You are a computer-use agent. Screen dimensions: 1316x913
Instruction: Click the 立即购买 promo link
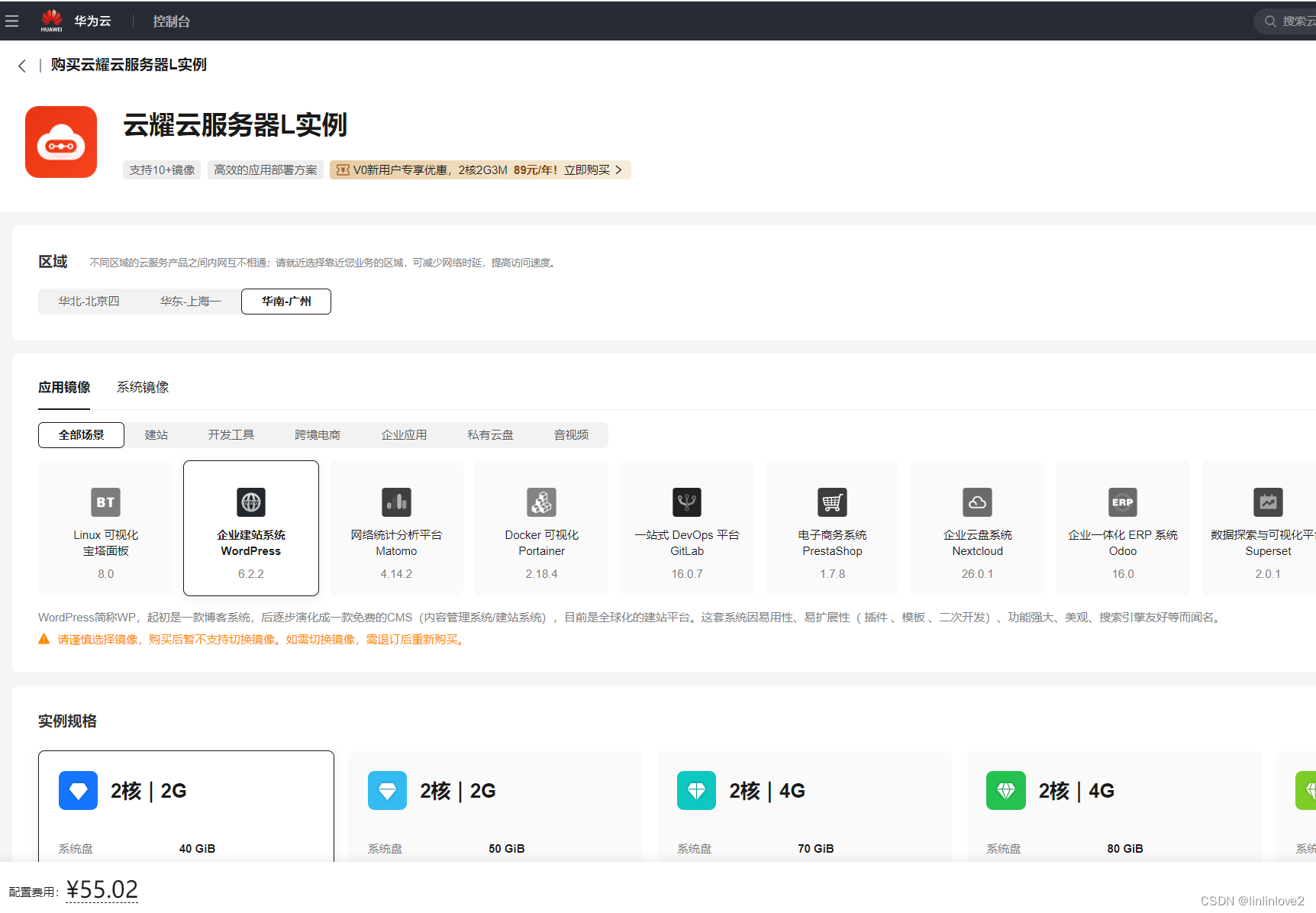point(587,170)
